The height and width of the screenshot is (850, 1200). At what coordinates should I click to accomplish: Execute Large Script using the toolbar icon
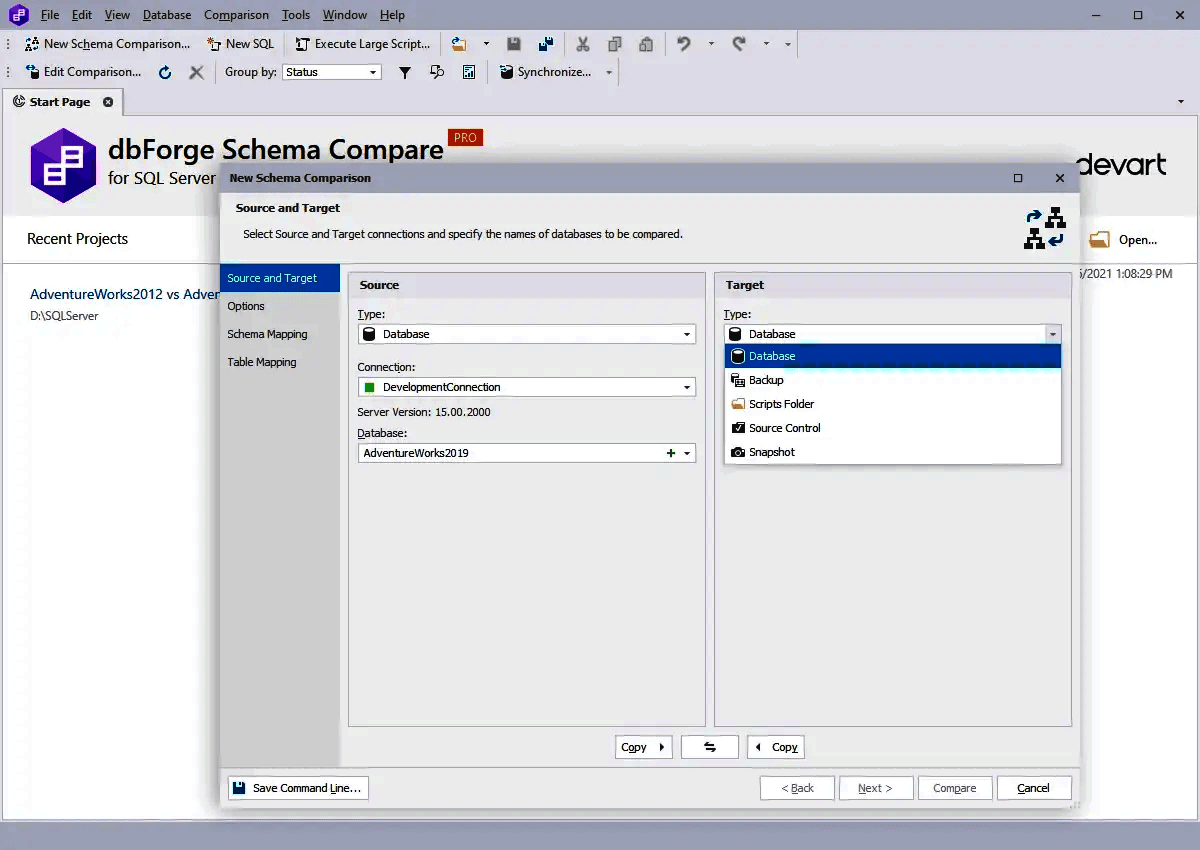[x=362, y=43]
